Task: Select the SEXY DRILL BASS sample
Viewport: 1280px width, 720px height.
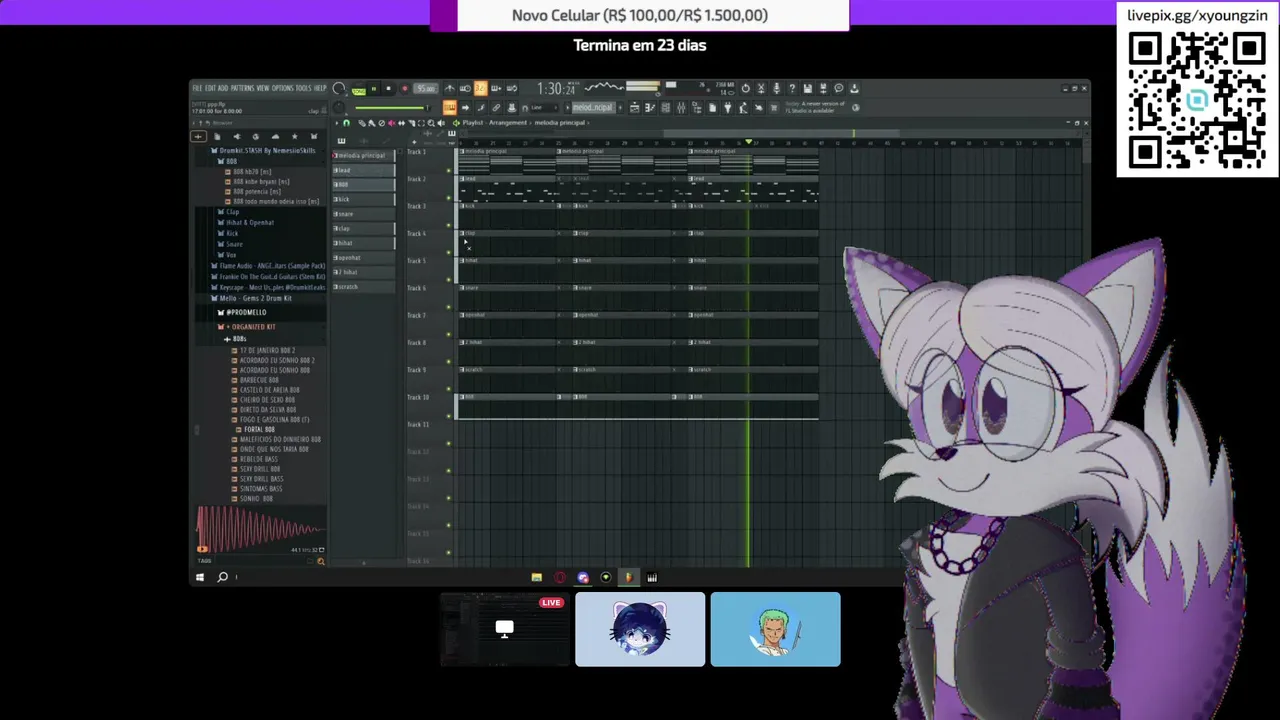Action: click(x=261, y=478)
